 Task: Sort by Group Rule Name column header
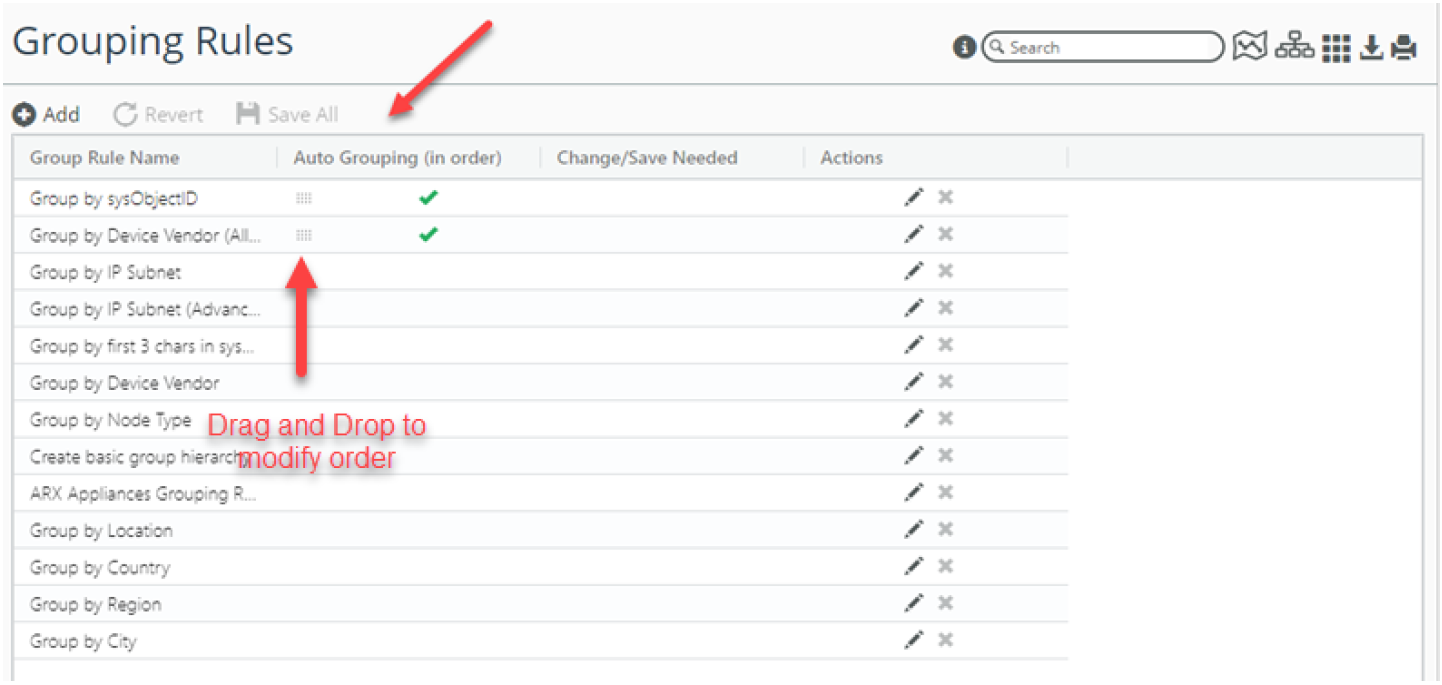coord(105,158)
